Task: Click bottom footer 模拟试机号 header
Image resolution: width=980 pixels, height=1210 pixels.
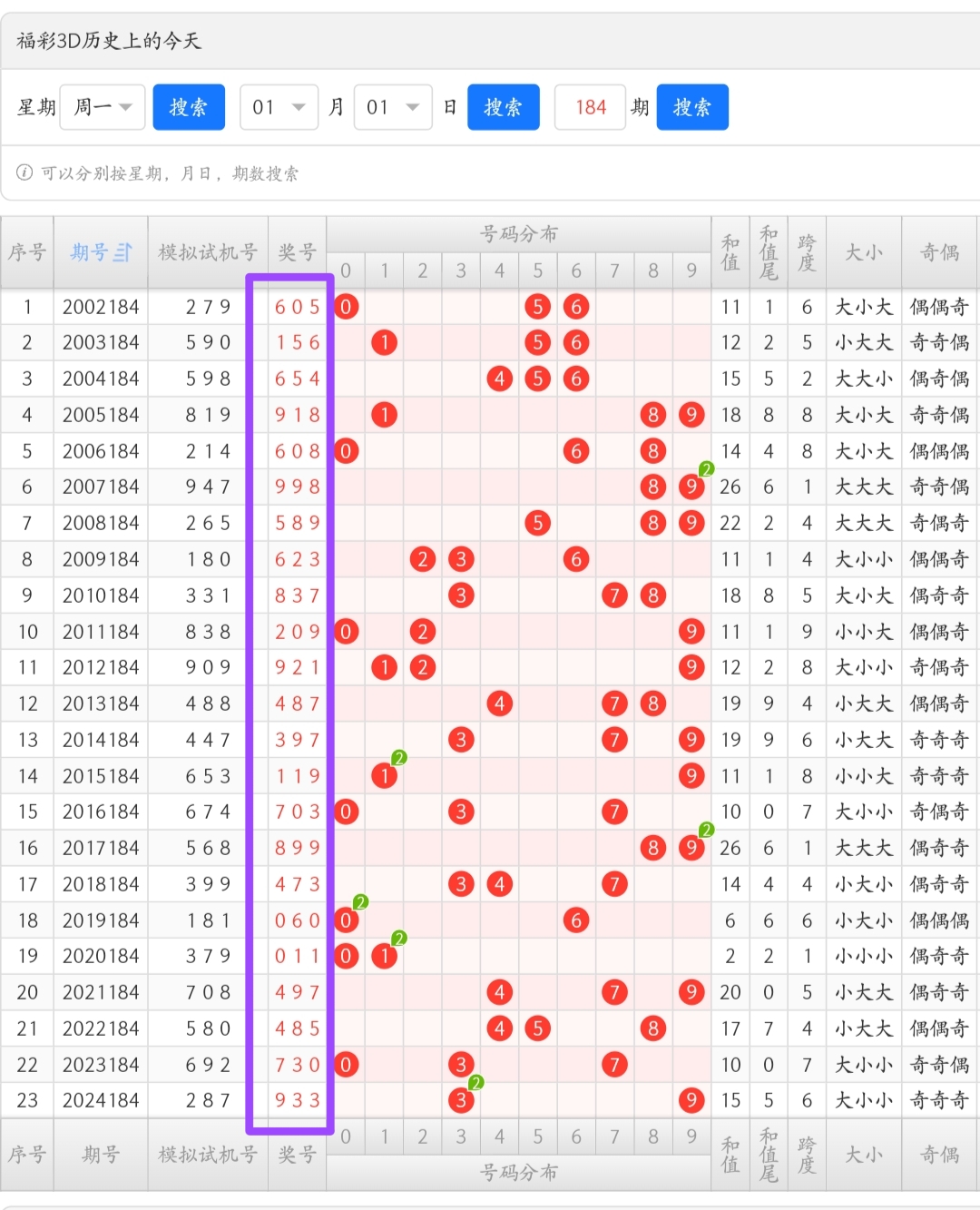Action: (208, 1155)
